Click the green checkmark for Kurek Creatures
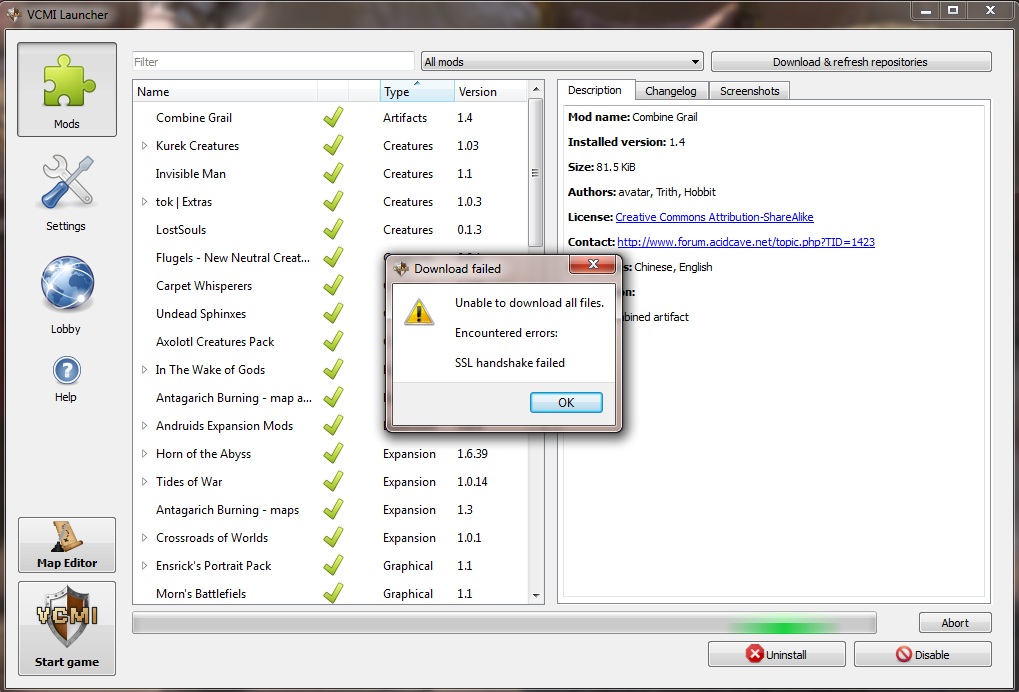 (333, 146)
